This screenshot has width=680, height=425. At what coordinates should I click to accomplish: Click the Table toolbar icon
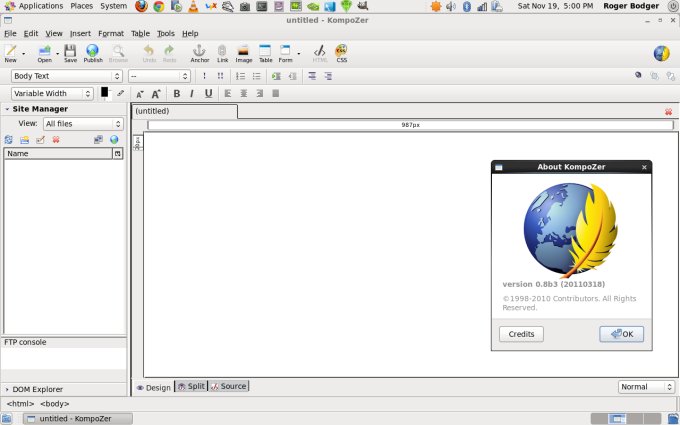(x=265, y=52)
